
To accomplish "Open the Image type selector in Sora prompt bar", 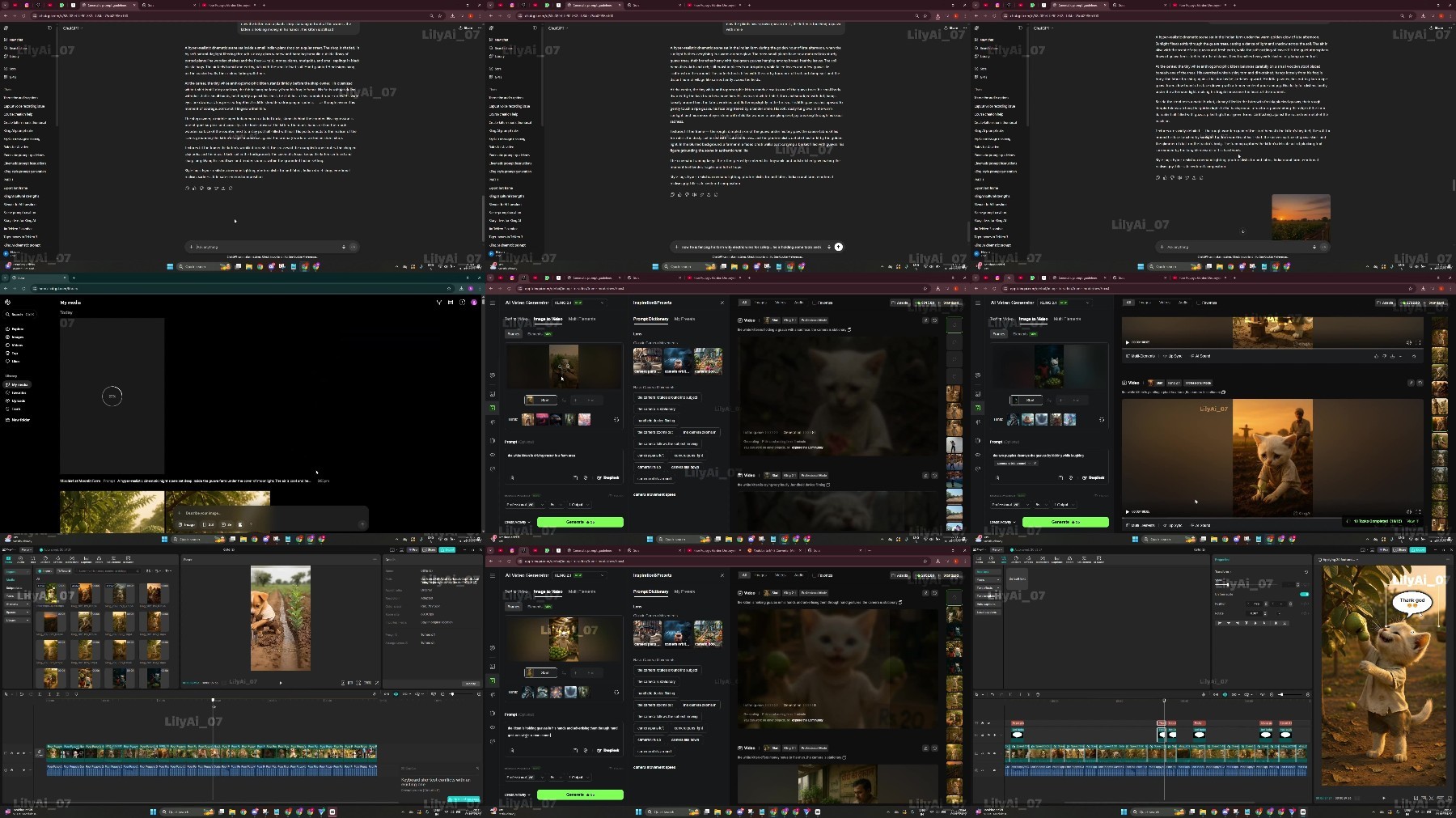I will tap(186, 524).
